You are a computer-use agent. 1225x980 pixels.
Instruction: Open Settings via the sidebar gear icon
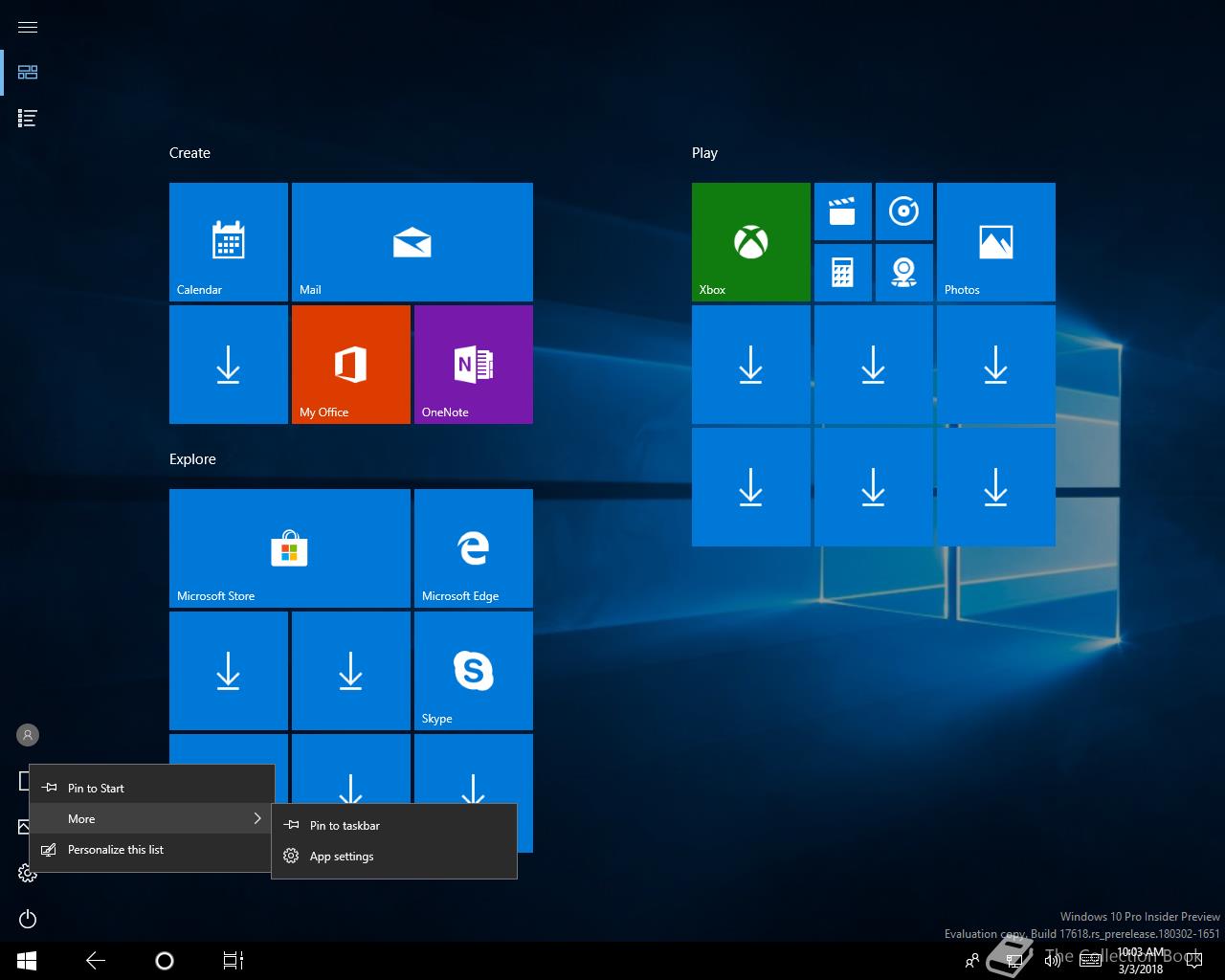tap(28, 873)
